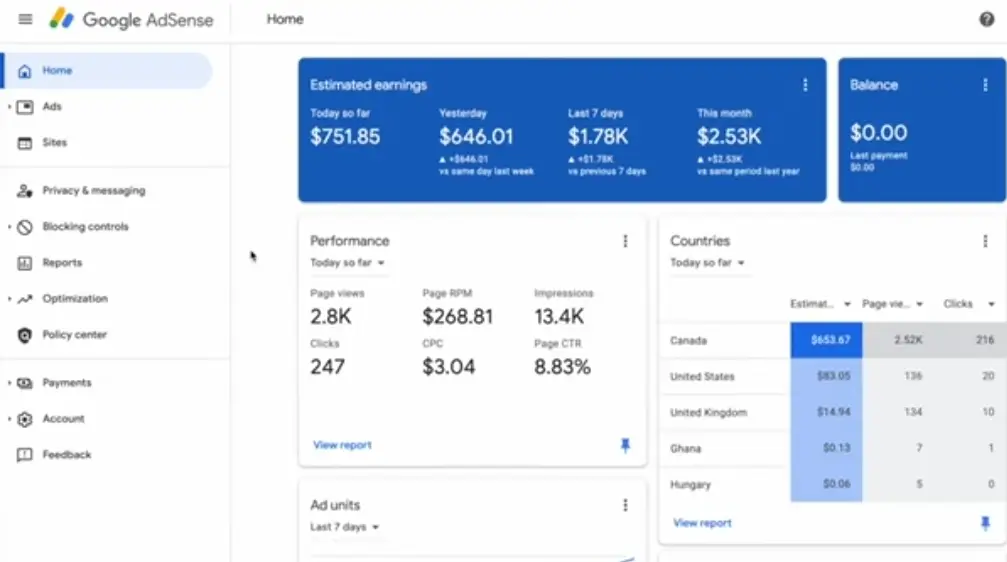Expand the Ads submenu arrow

pos(9,107)
